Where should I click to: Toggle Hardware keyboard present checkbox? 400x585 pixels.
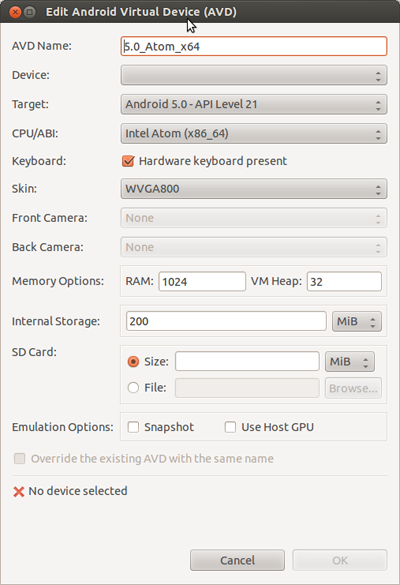click(128, 161)
